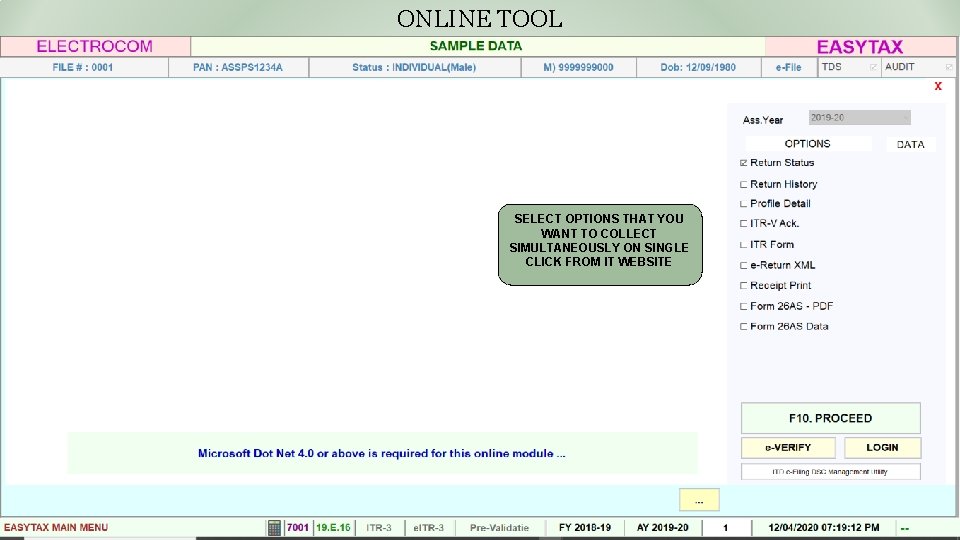Click the Dob: 12/09/1980 cell

pyautogui.click(x=698, y=67)
